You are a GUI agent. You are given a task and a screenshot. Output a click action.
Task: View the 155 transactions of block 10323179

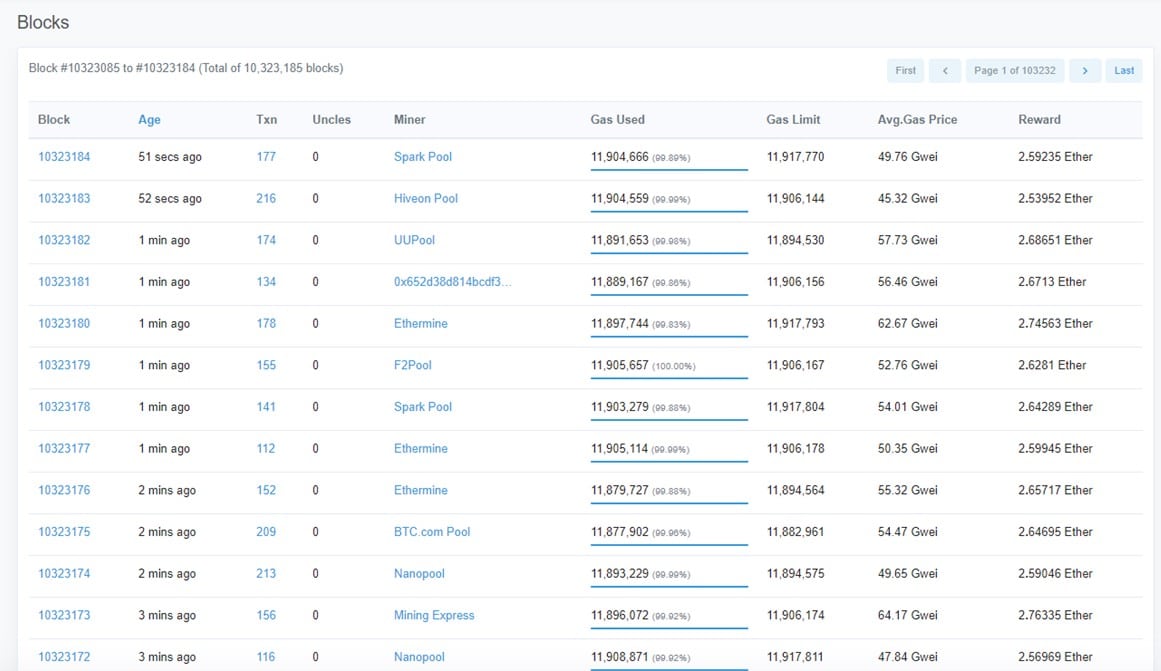(266, 365)
